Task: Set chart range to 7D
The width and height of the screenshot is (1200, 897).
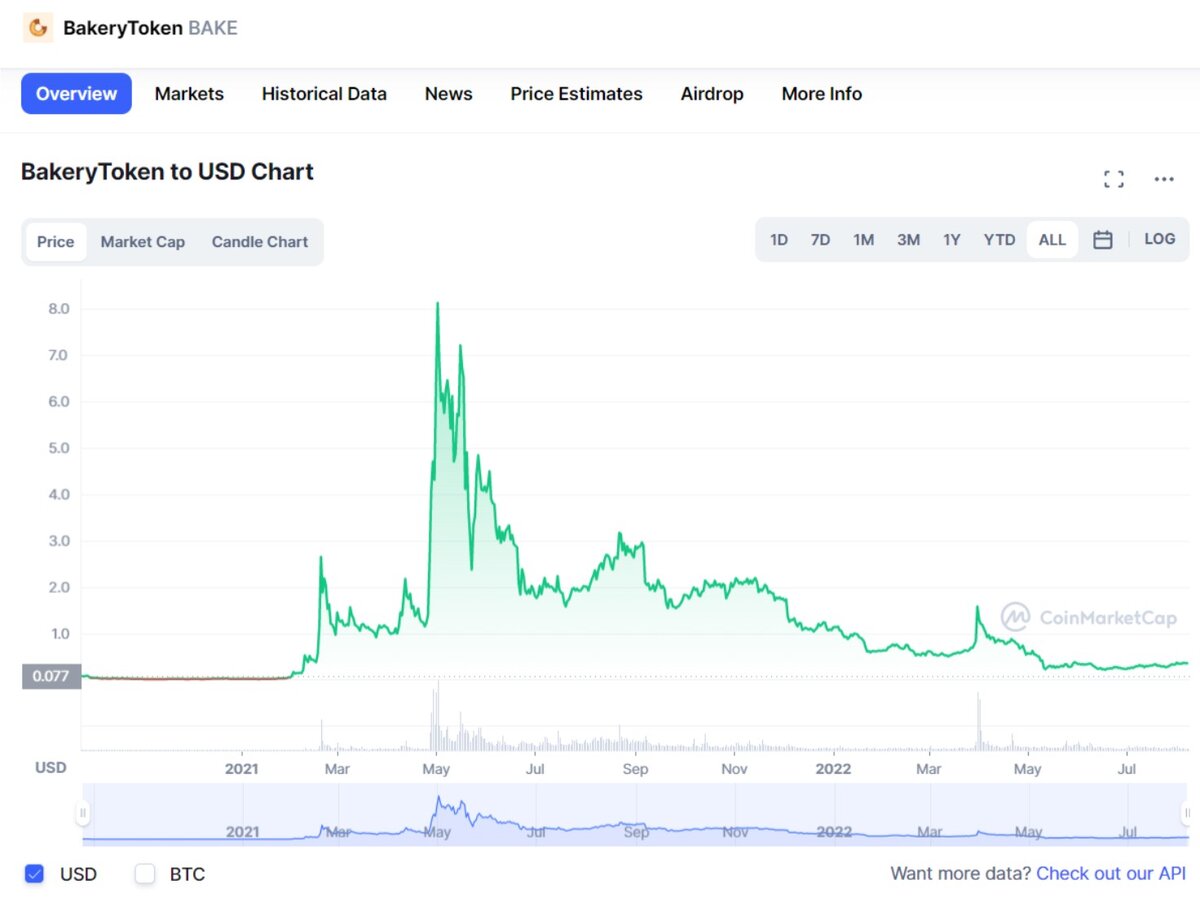Action: point(820,240)
